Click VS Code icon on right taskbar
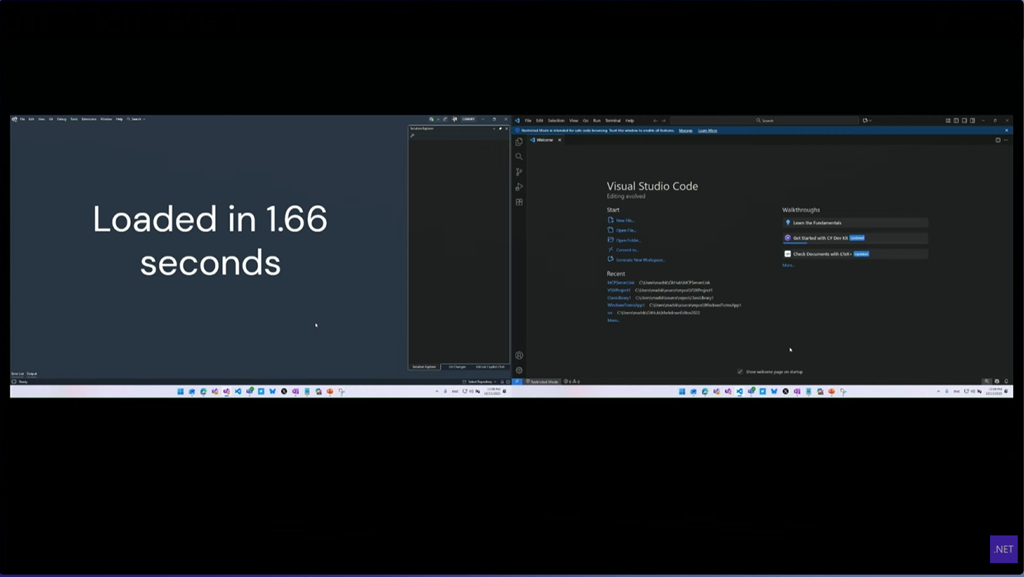The image size is (1024, 577). click(x=739, y=392)
